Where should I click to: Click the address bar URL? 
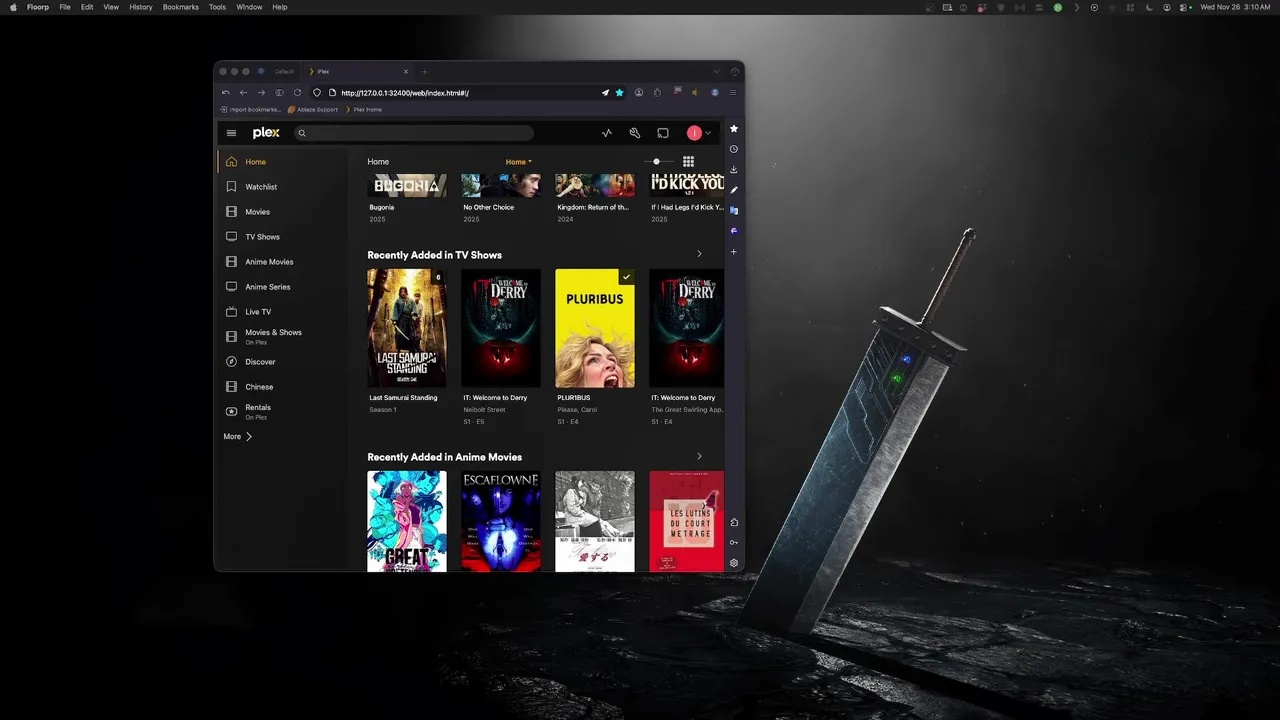pyautogui.click(x=405, y=93)
